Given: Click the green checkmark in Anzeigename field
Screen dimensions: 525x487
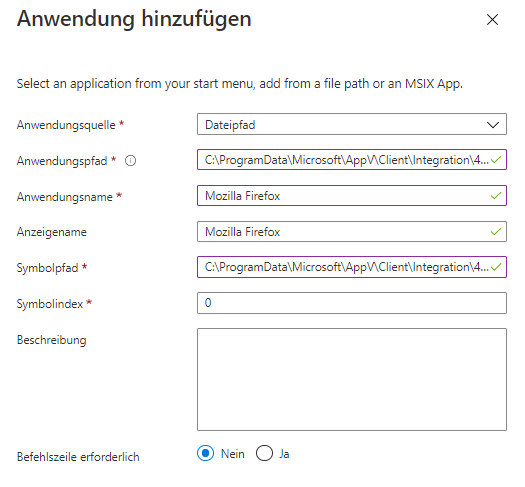Looking at the screenshot, I should (496, 232).
